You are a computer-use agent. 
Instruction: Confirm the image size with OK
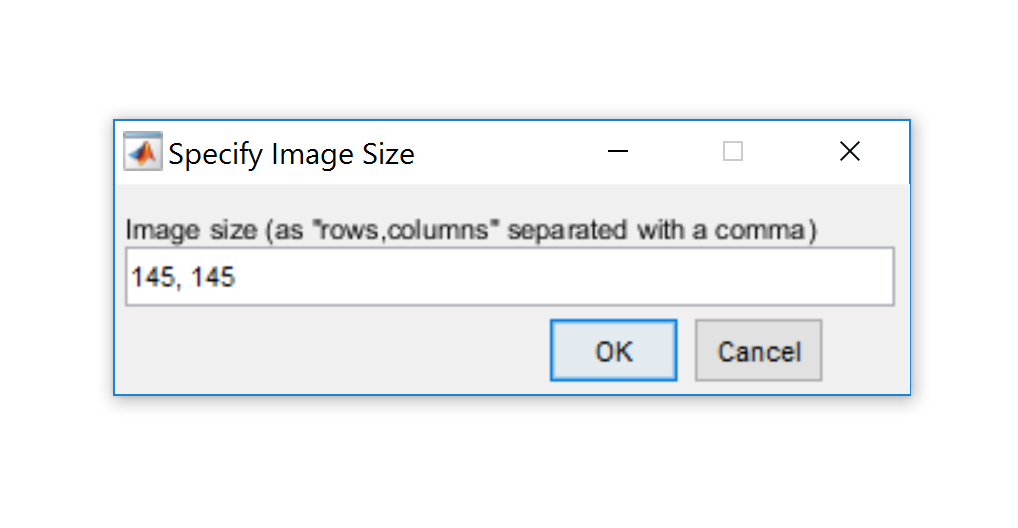point(613,351)
